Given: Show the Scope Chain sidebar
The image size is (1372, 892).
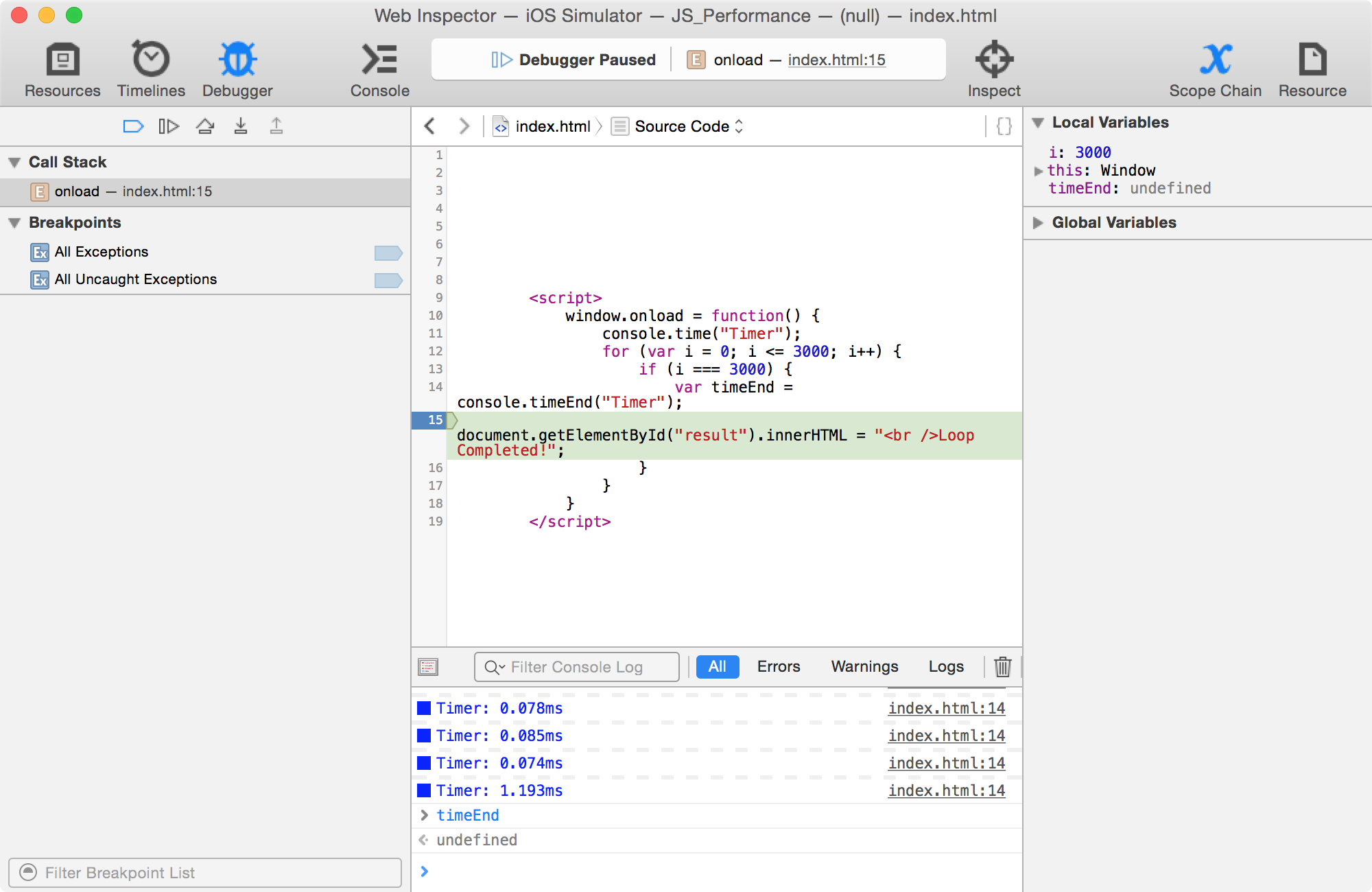Looking at the screenshot, I should (1216, 60).
